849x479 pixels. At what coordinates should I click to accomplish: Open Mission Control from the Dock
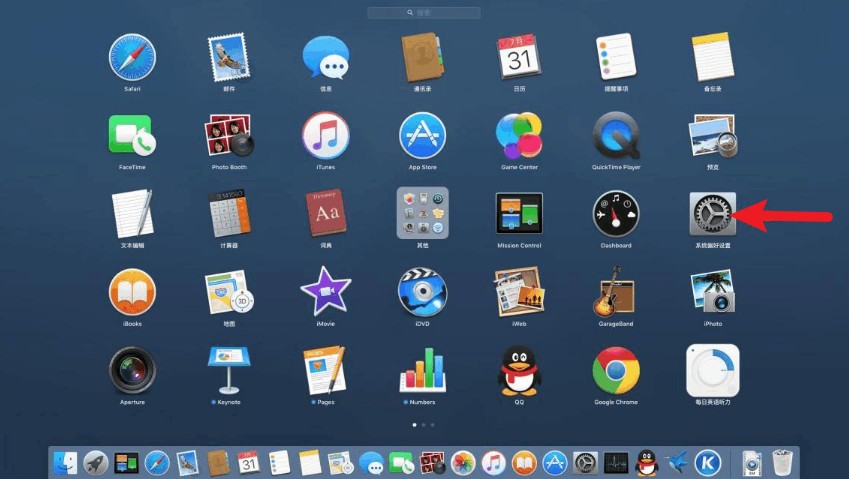[126, 463]
